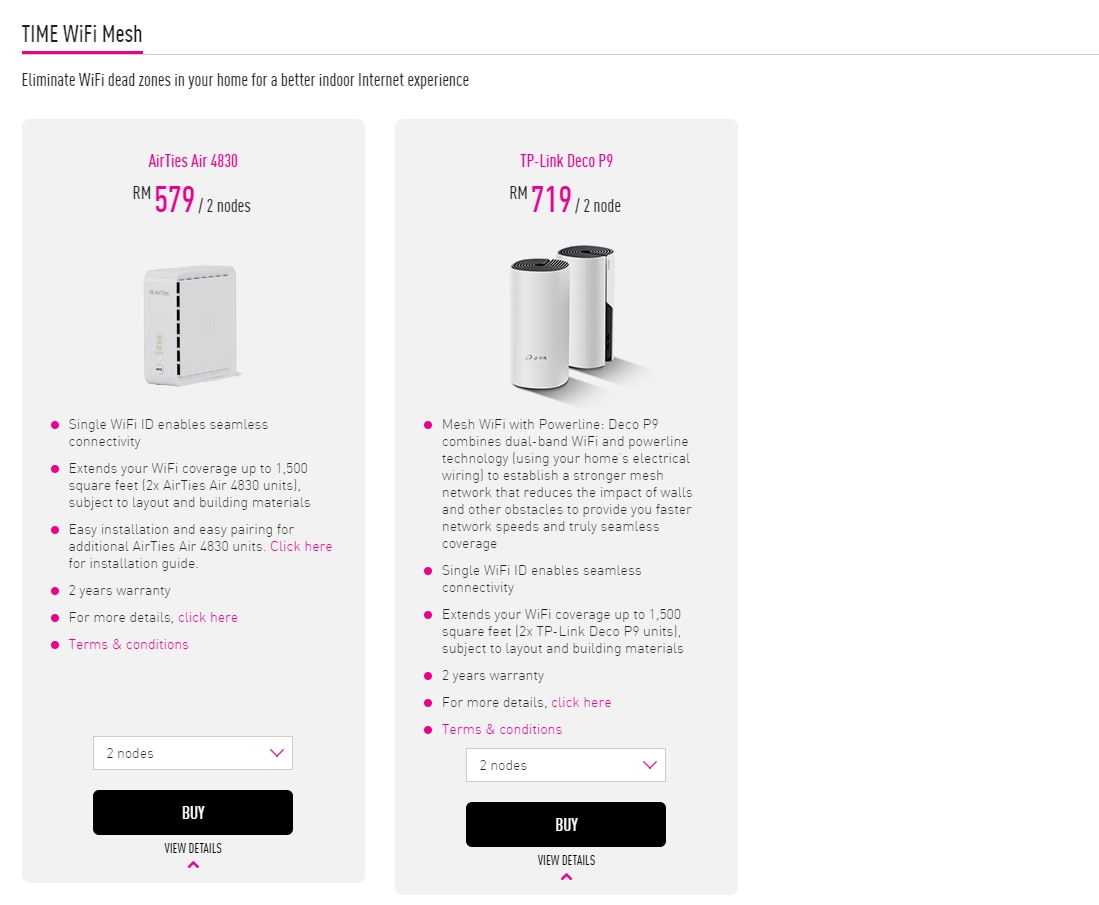
Task: Click the pink arrow in AirTies nodes dropdown
Action: (277, 753)
